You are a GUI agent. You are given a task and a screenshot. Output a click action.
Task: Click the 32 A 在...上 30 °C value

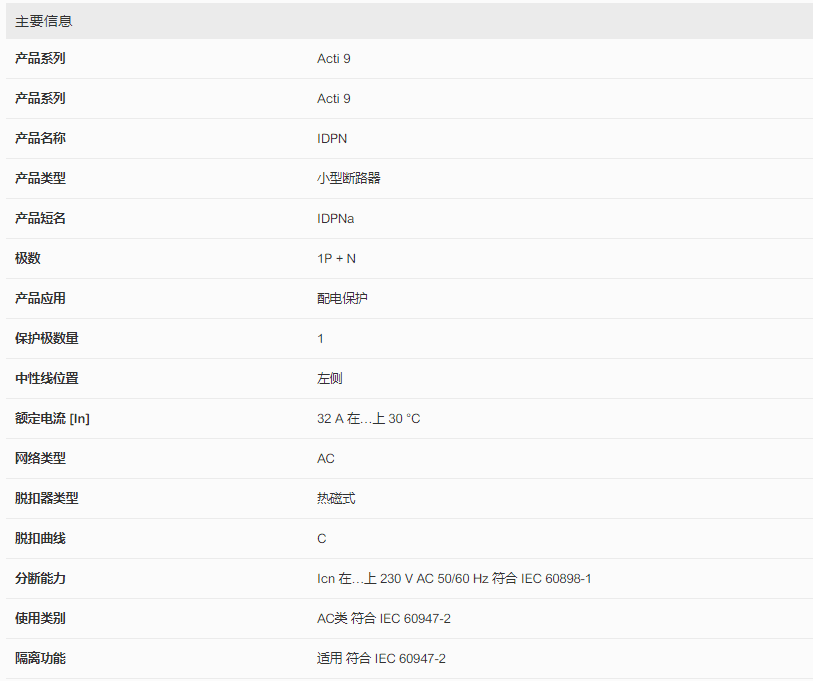(x=369, y=419)
